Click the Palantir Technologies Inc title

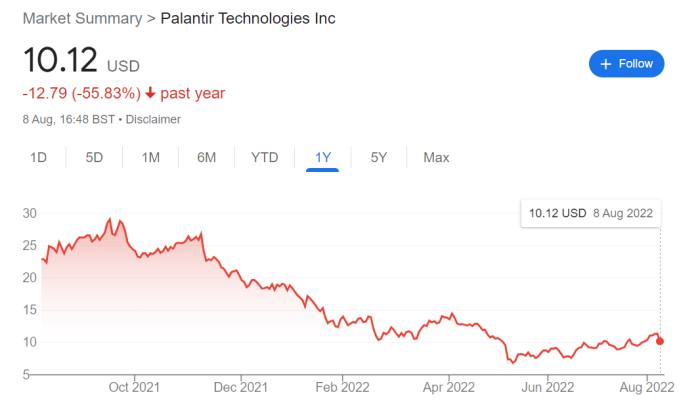point(248,19)
